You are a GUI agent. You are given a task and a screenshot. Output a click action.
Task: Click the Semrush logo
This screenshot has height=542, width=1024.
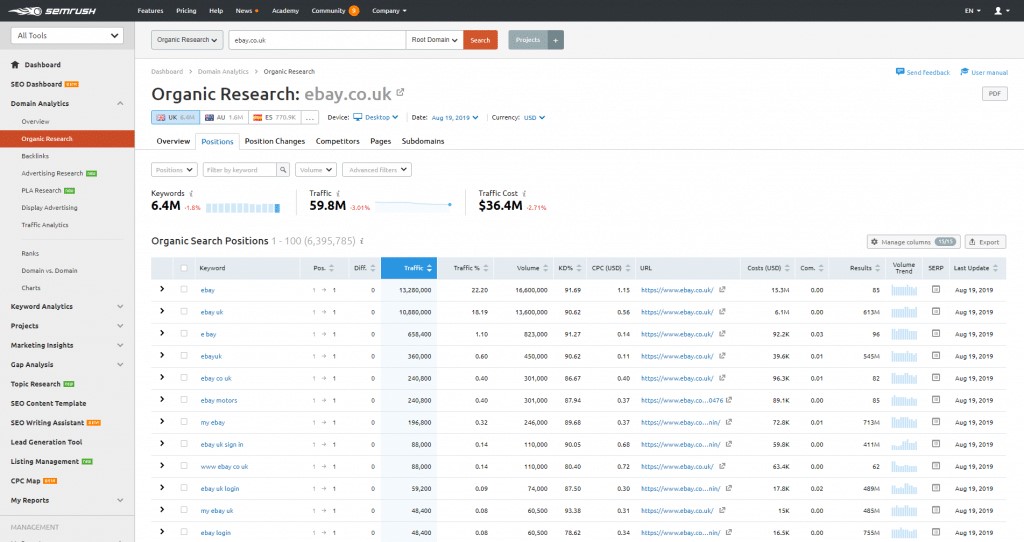pos(52,10)
